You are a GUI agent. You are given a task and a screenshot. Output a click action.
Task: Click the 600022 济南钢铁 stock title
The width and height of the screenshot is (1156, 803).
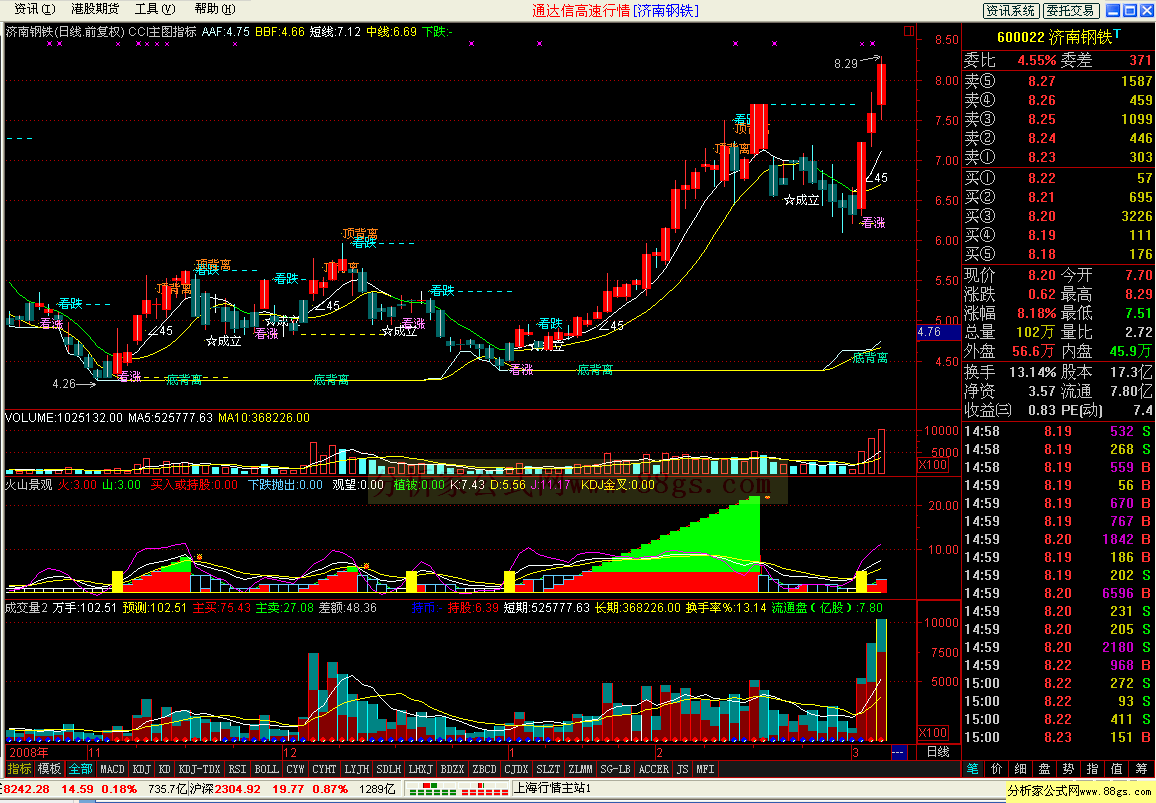pyautogui.click(x=1054, y=38)
